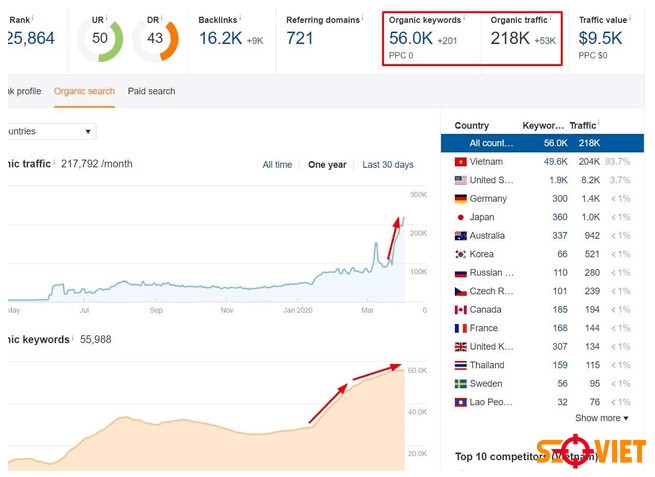Open Backlinks value 16.2K
This screenshot has width=655, height=477.
point(220,38)
